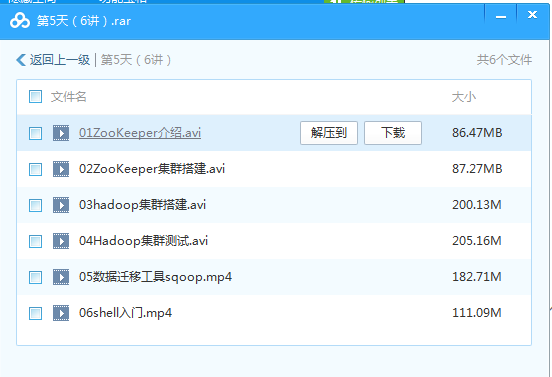The image size is (552, 377).
Task: Go back via 返回上一级 link
Action: (59, 60)
